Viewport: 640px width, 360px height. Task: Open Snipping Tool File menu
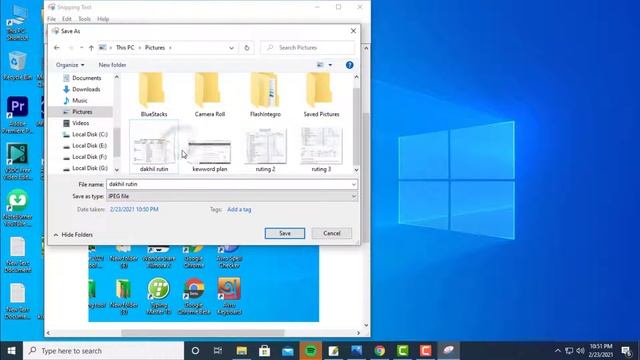[51, 19]
